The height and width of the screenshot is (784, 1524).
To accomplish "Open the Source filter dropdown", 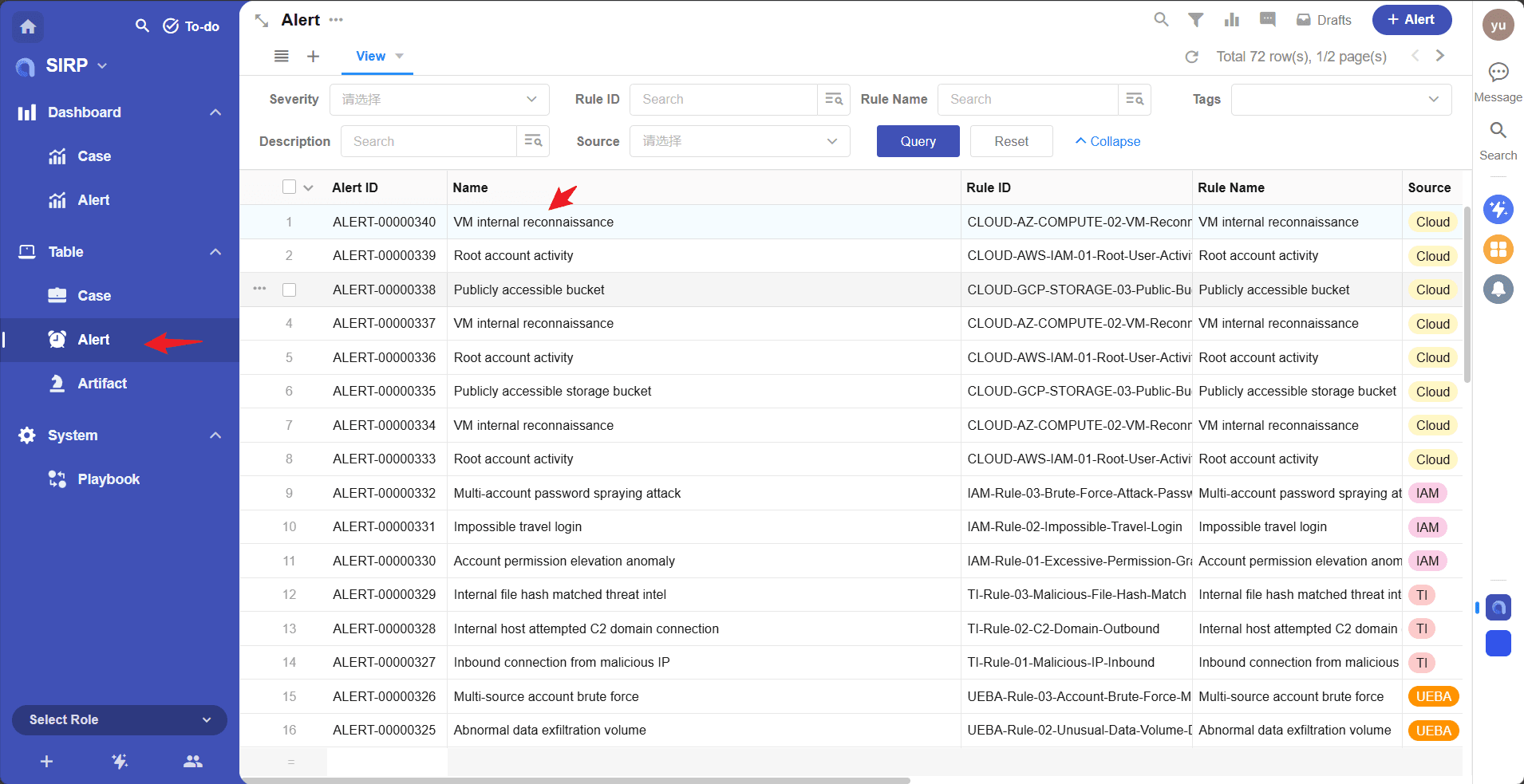I will tap(739, 141).
